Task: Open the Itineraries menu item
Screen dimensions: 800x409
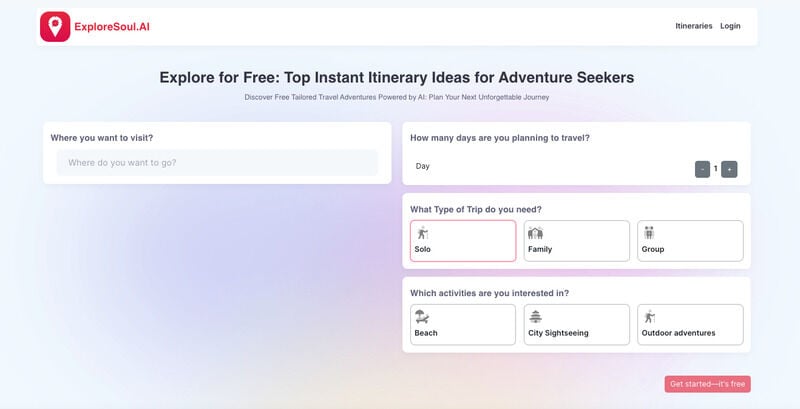Action: [694, 26]
